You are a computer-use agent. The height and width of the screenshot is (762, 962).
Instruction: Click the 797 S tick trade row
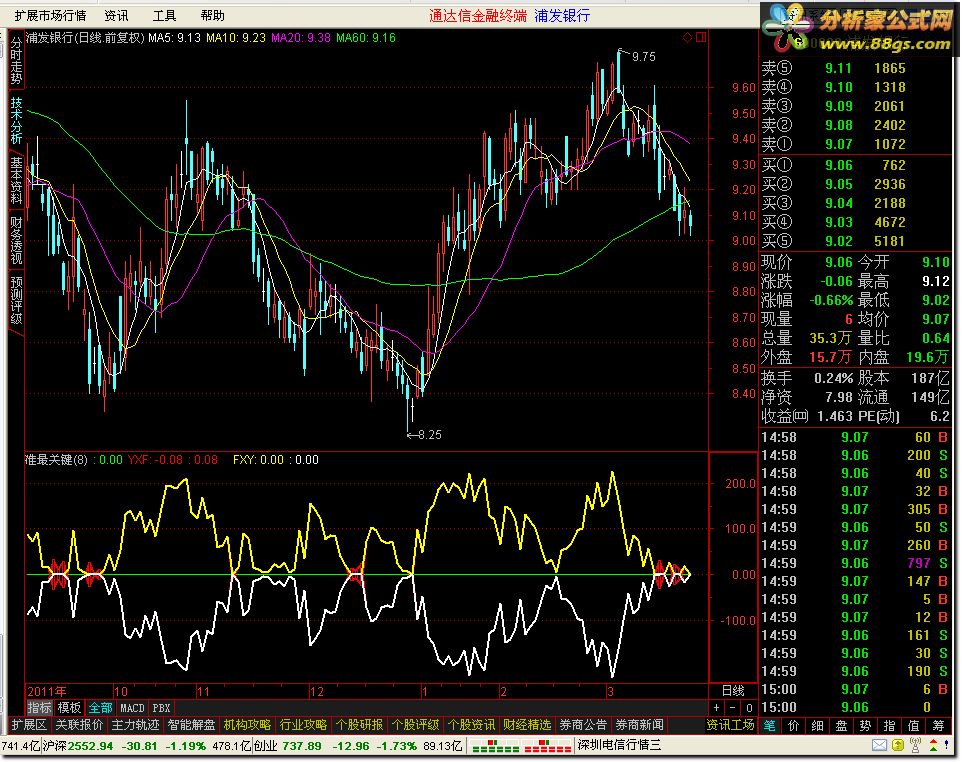point(855,563)
